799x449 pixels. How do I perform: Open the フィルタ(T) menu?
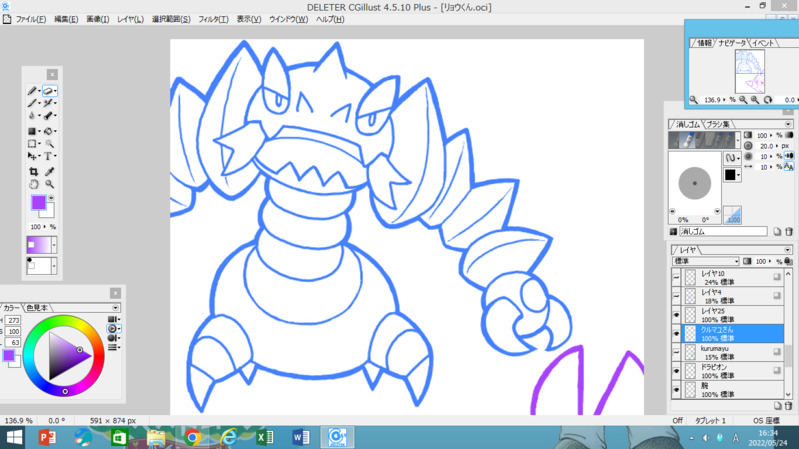(x=213, y=19)
